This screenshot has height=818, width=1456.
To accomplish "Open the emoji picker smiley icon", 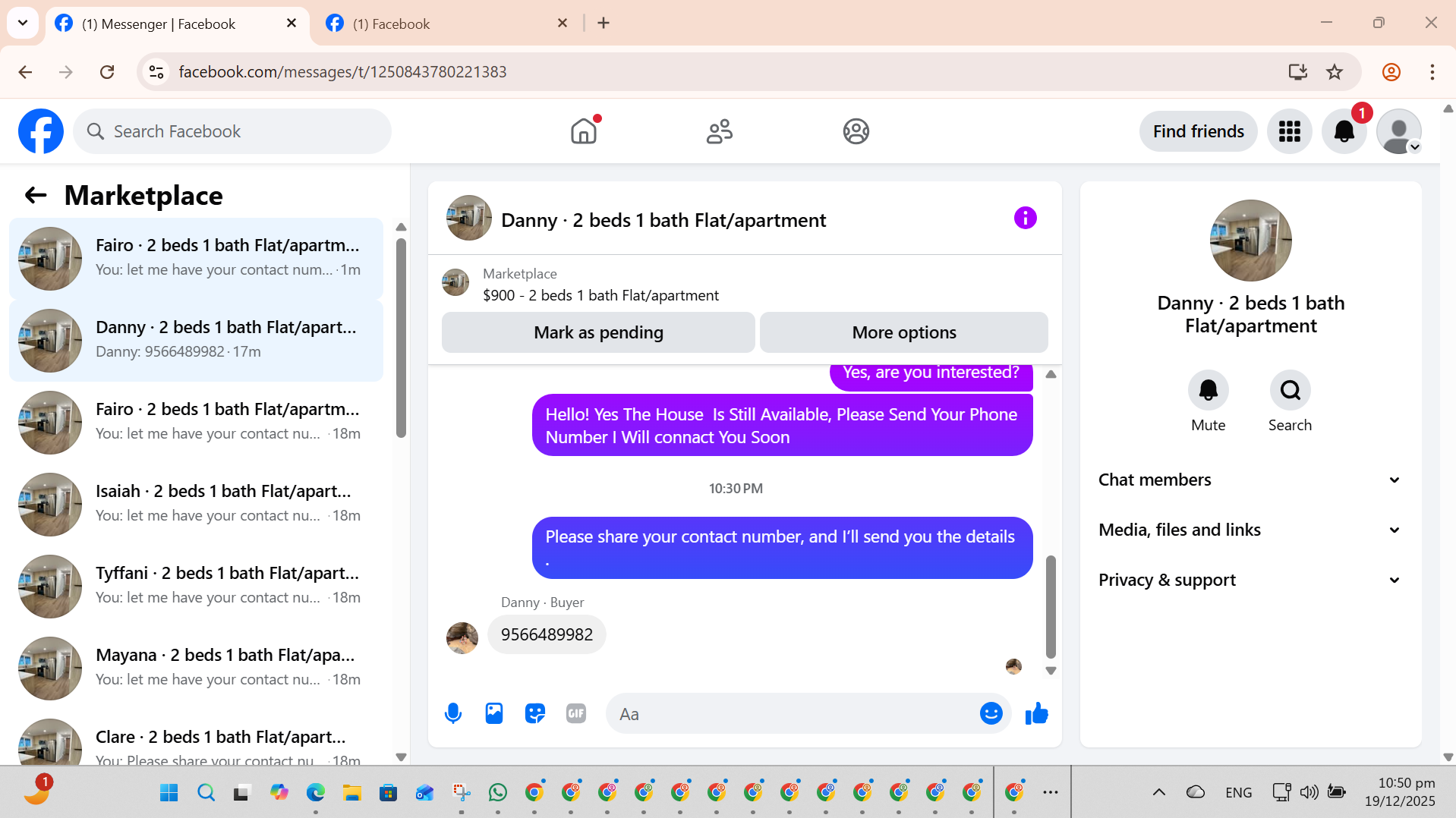I will (991, 713).
